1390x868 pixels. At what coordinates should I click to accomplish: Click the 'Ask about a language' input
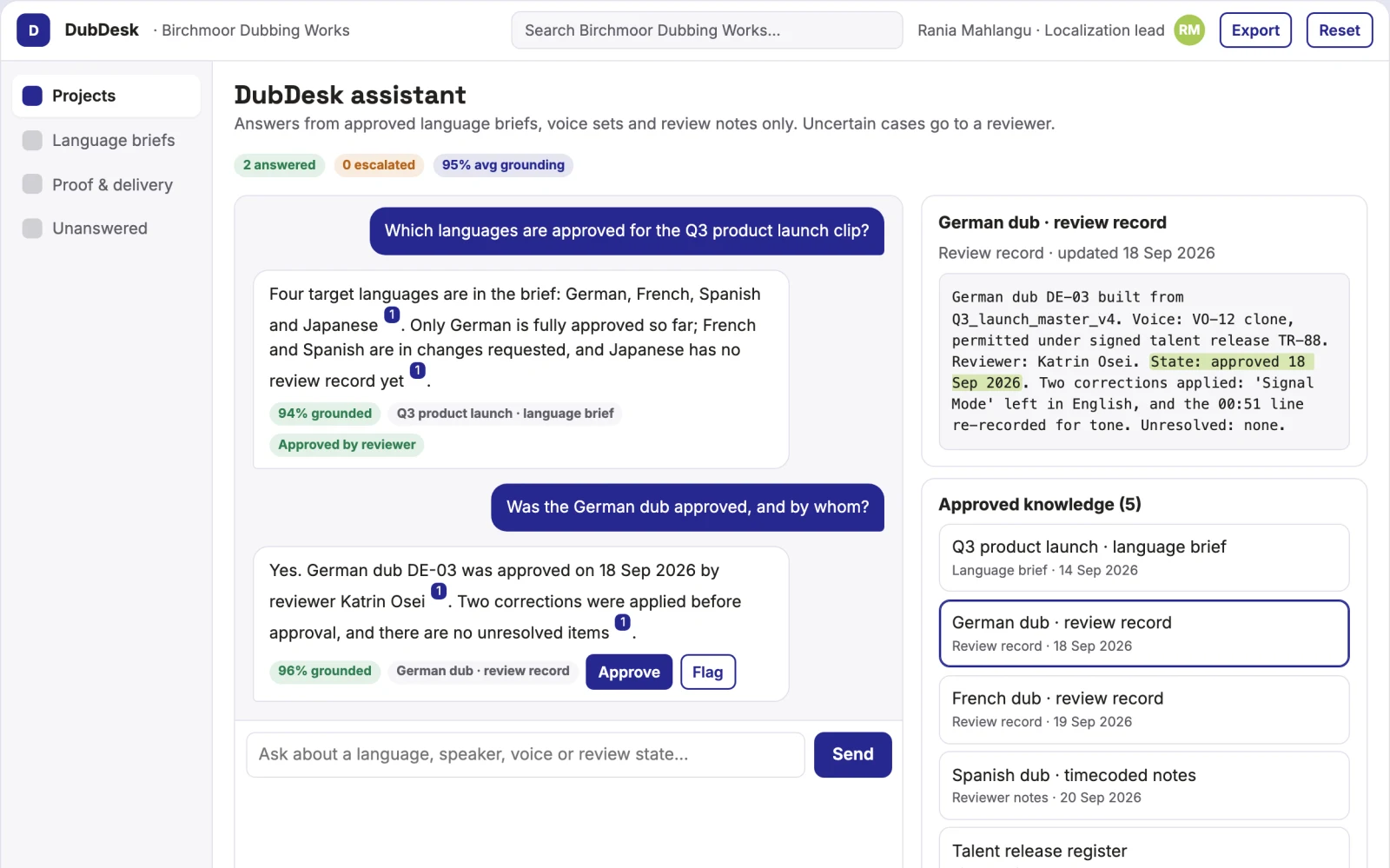(526, 754)
